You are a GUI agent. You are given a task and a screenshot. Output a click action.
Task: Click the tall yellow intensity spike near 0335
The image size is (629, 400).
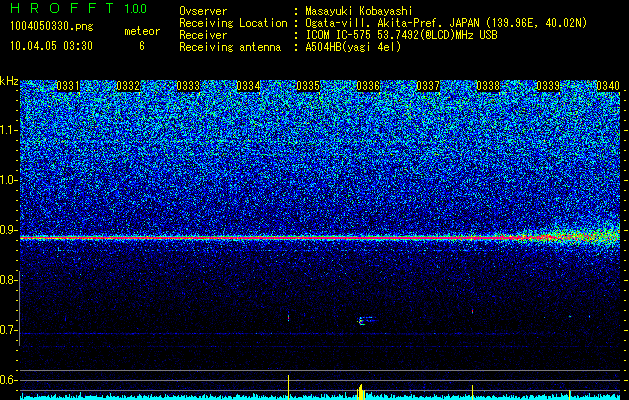(288, 387)
